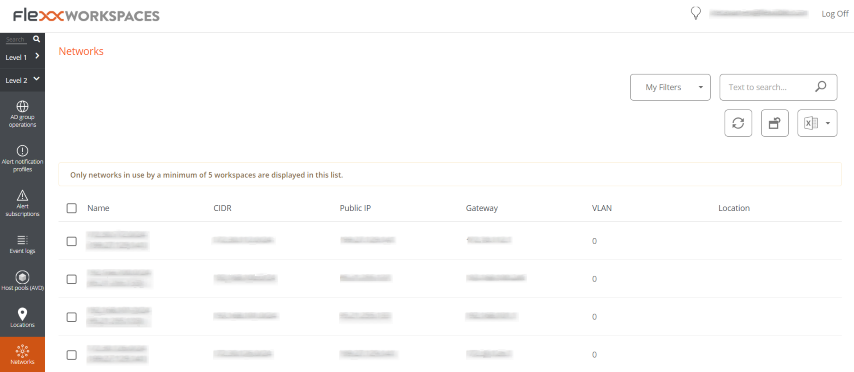Click the blurred user account name in header
The height and width of the screenshot is (372, 854).
(759, 14)
